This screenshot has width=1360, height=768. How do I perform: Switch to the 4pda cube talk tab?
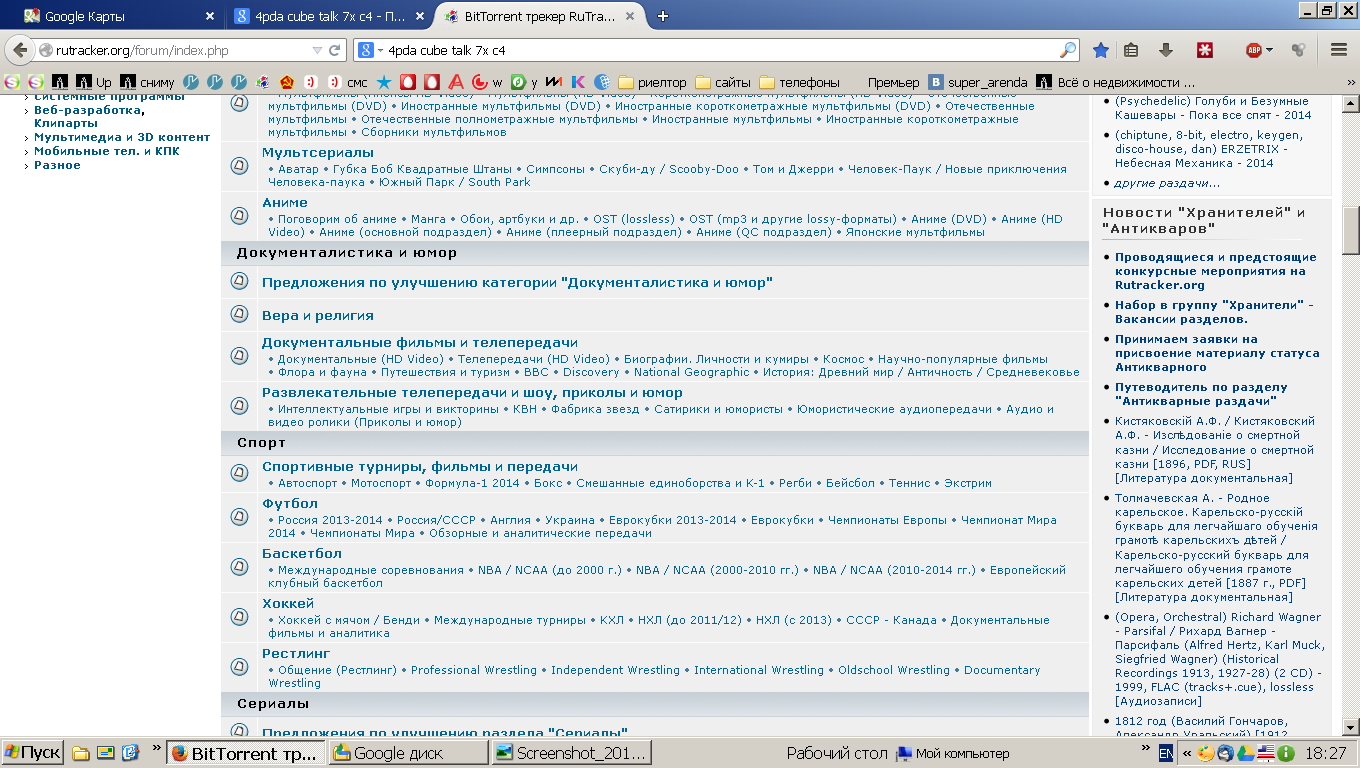coord(328,16)
